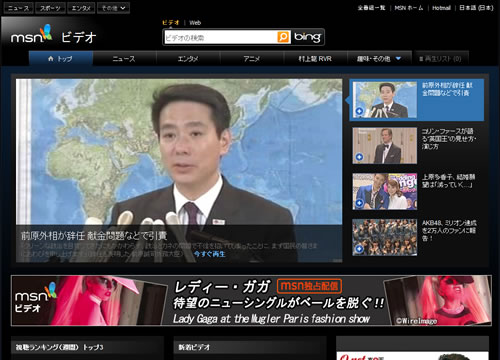The height and width of the screenshot is (360, 500).
Task: Click the Lady Gaga レディー・ガガ banner ad
Action: [x=251, y=300]
